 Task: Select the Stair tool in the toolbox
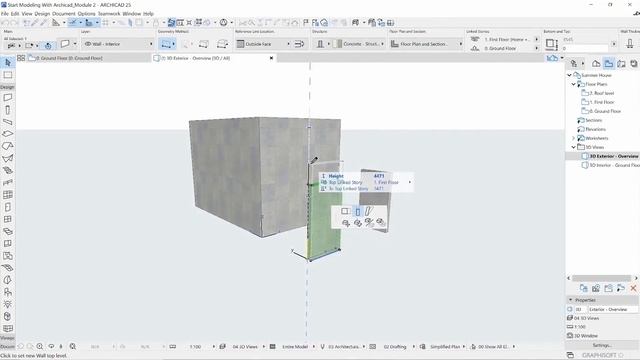click(x=8, y=170)
